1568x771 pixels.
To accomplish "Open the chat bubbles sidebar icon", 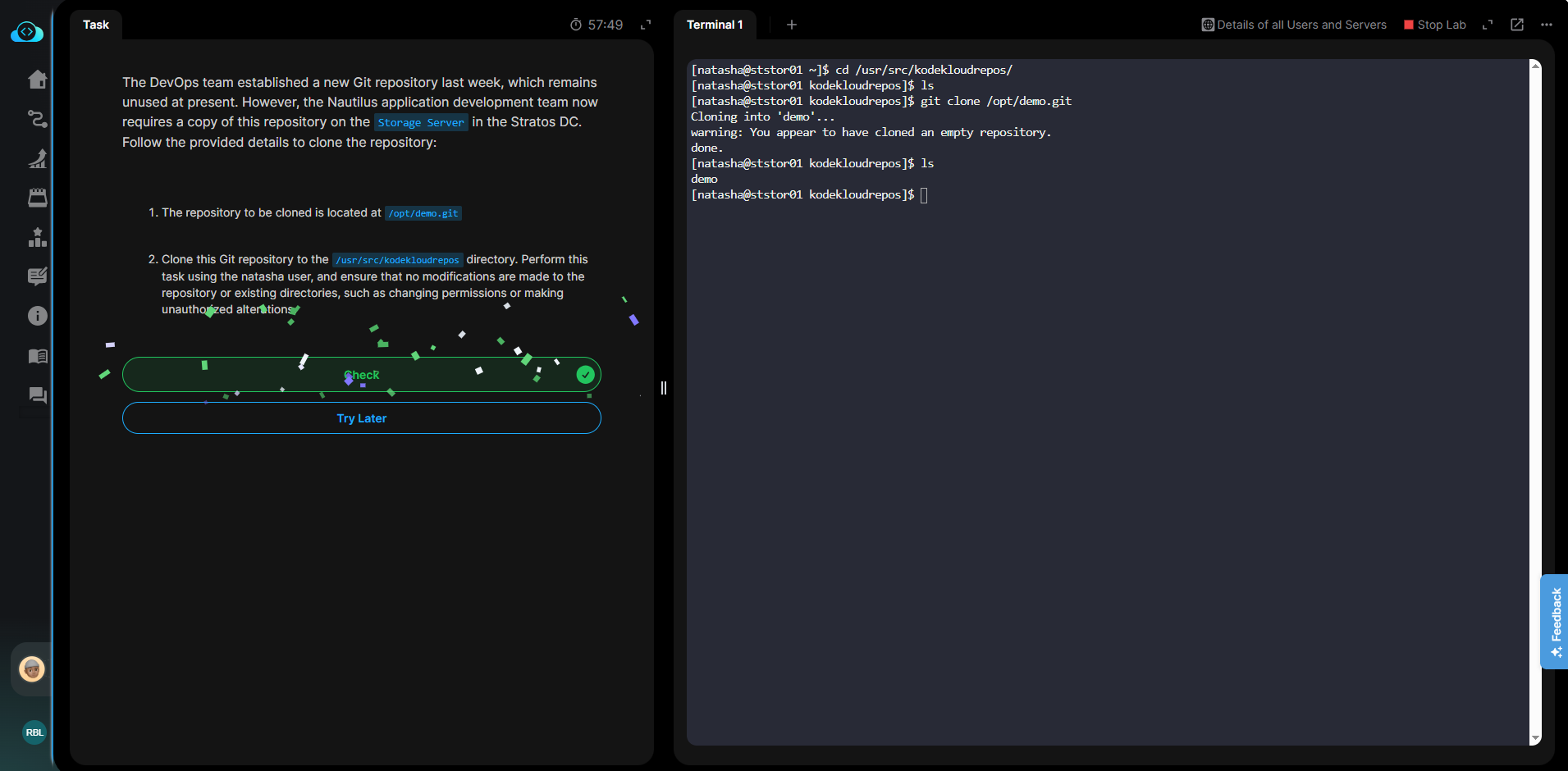I will [x=38, y=395].
